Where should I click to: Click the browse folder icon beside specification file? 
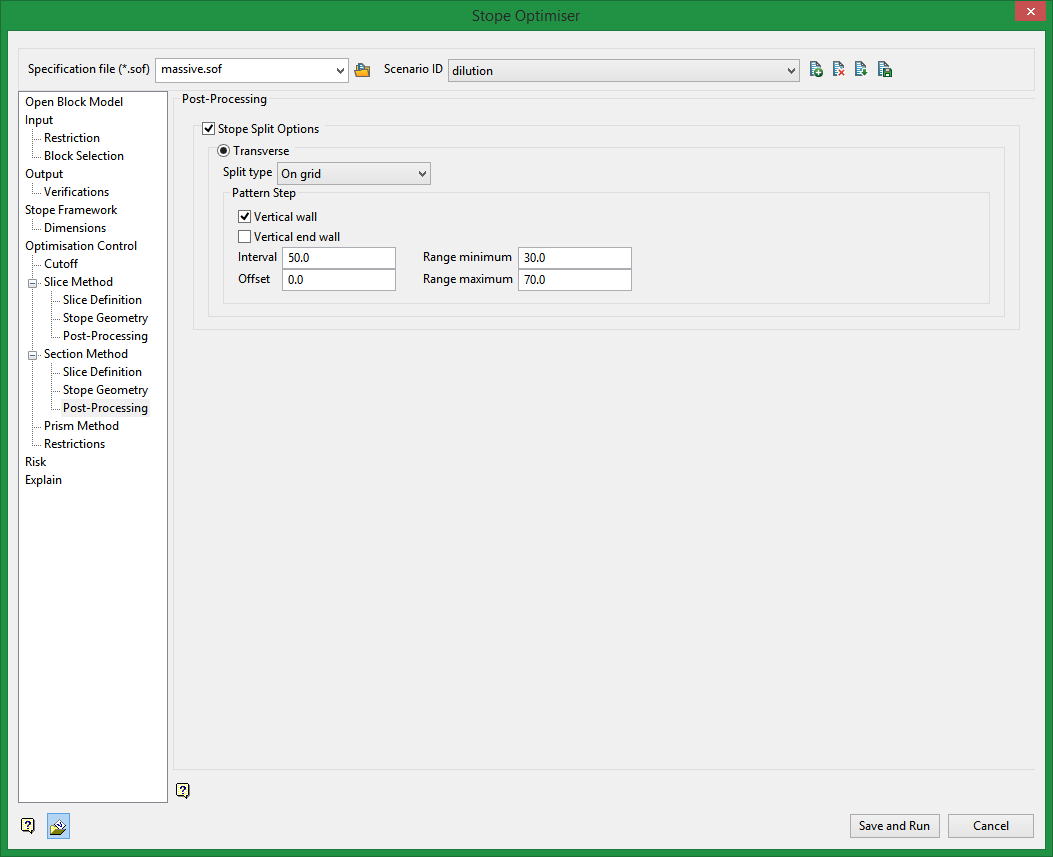click(x=362, y=70)
